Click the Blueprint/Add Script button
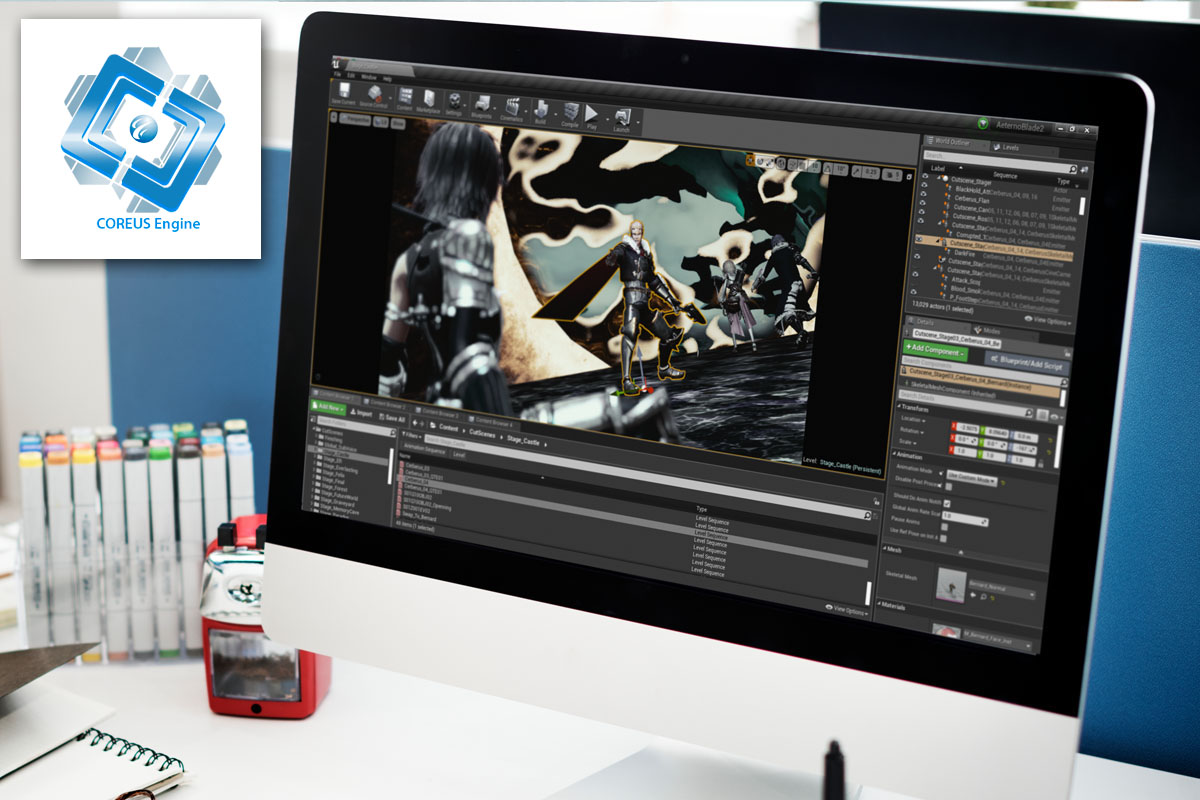This screenshot has height=800, width=1200. pos(1026,362)
